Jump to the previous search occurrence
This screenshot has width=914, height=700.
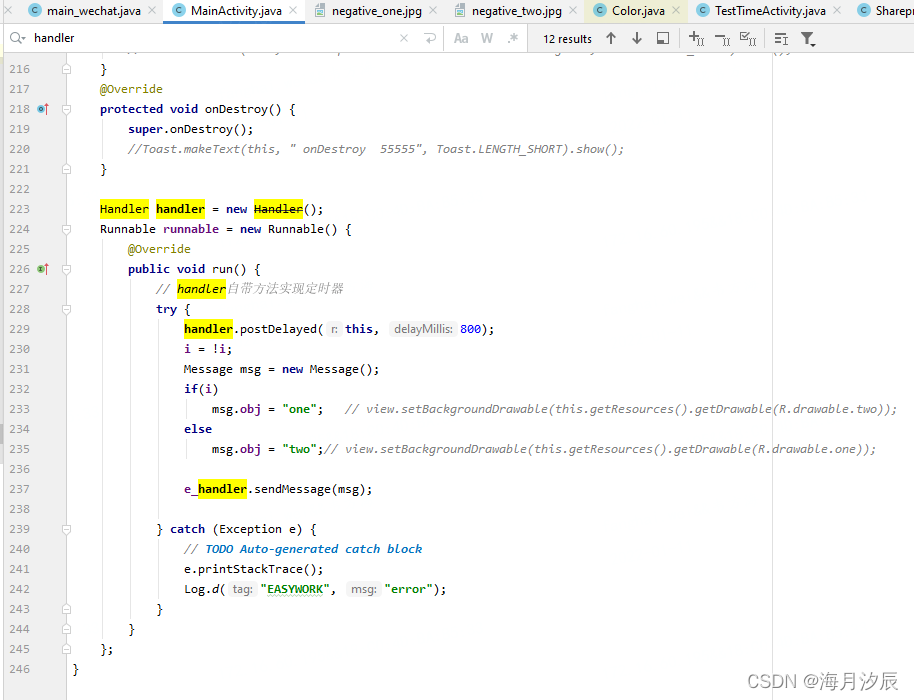(x=611, y=38)
